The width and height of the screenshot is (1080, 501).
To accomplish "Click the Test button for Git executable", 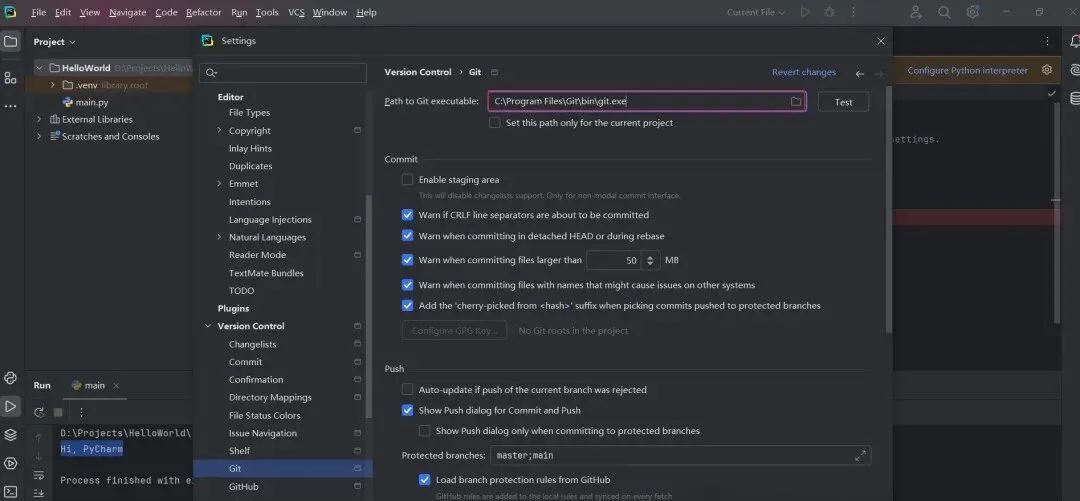I will (x=843, y=102).
